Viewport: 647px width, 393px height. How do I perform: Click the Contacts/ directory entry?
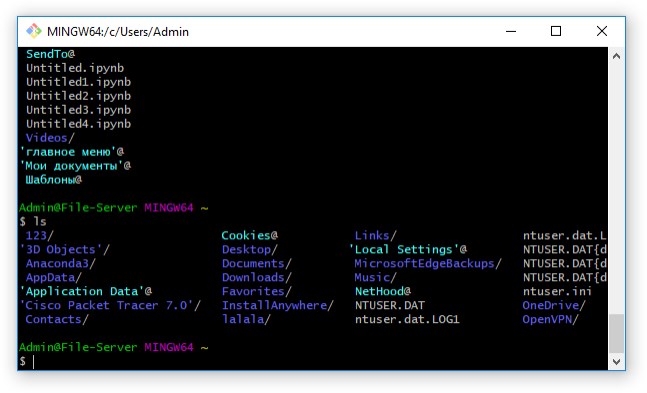(x=57, y=320)
